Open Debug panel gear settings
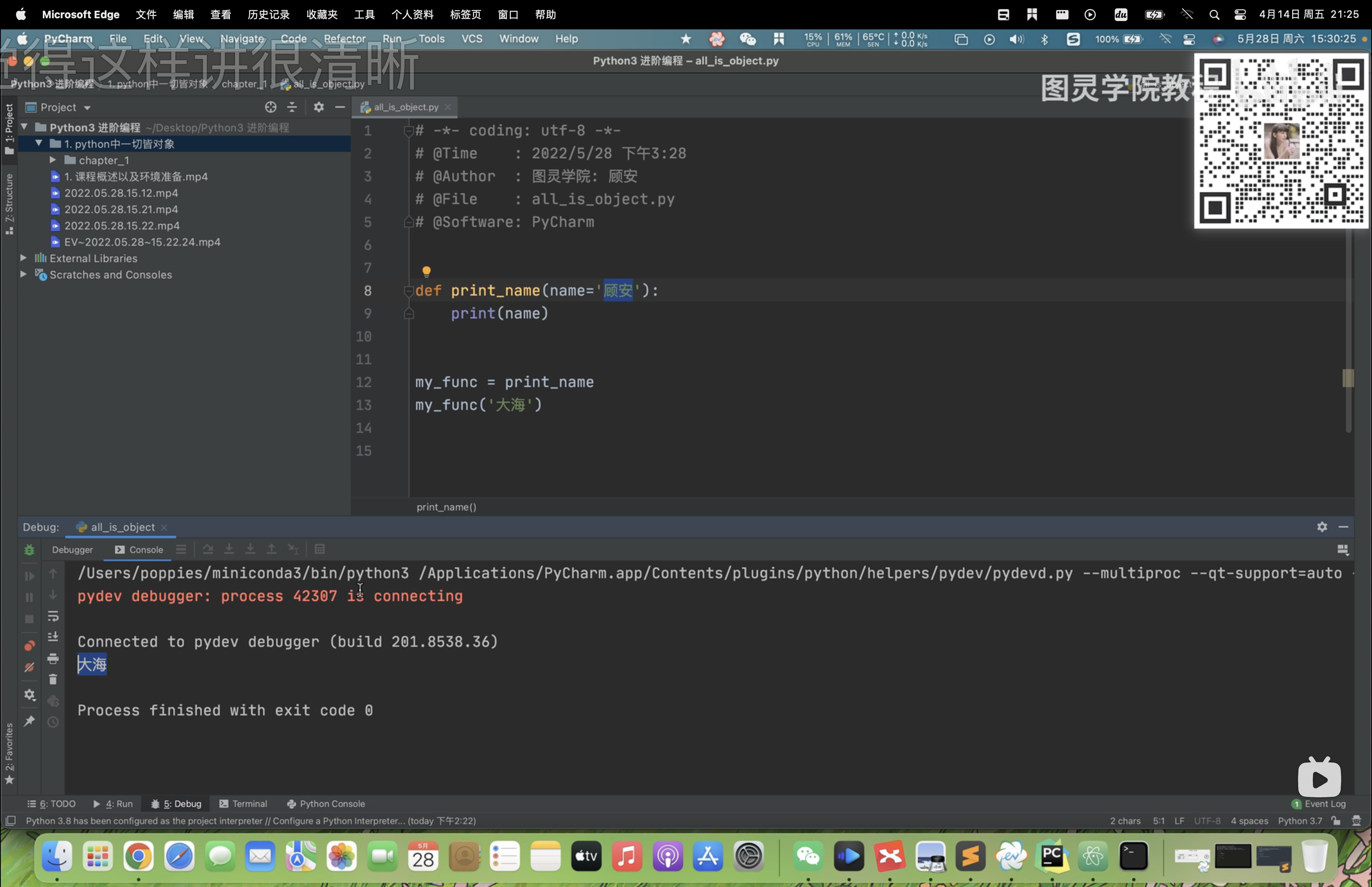Screen dimensions: 1372x887 pos(1322,527)
